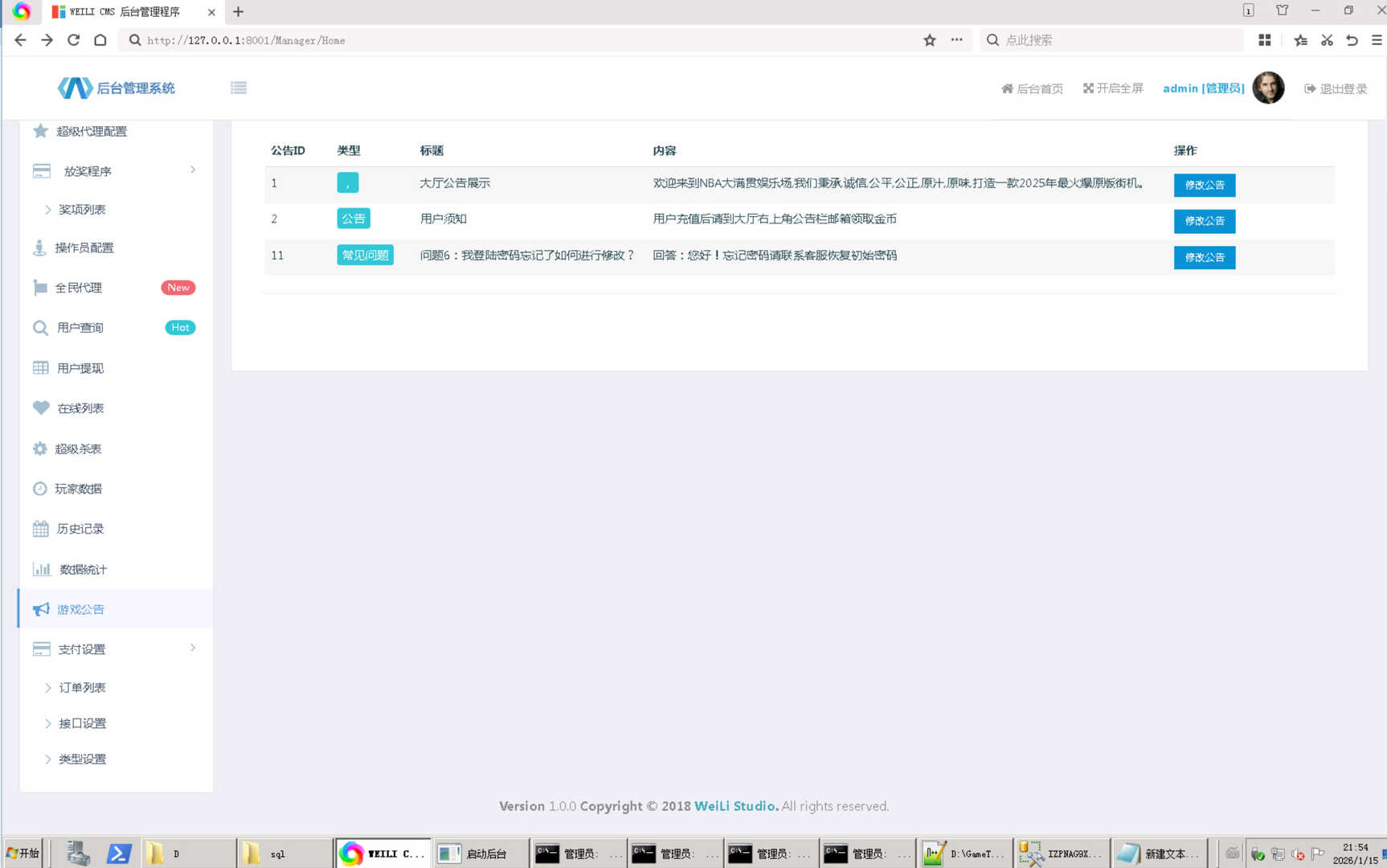Toggle fullscreen with 开启全屏
The width and height of the screenshot is (1387, 868).
(1113, 88)
